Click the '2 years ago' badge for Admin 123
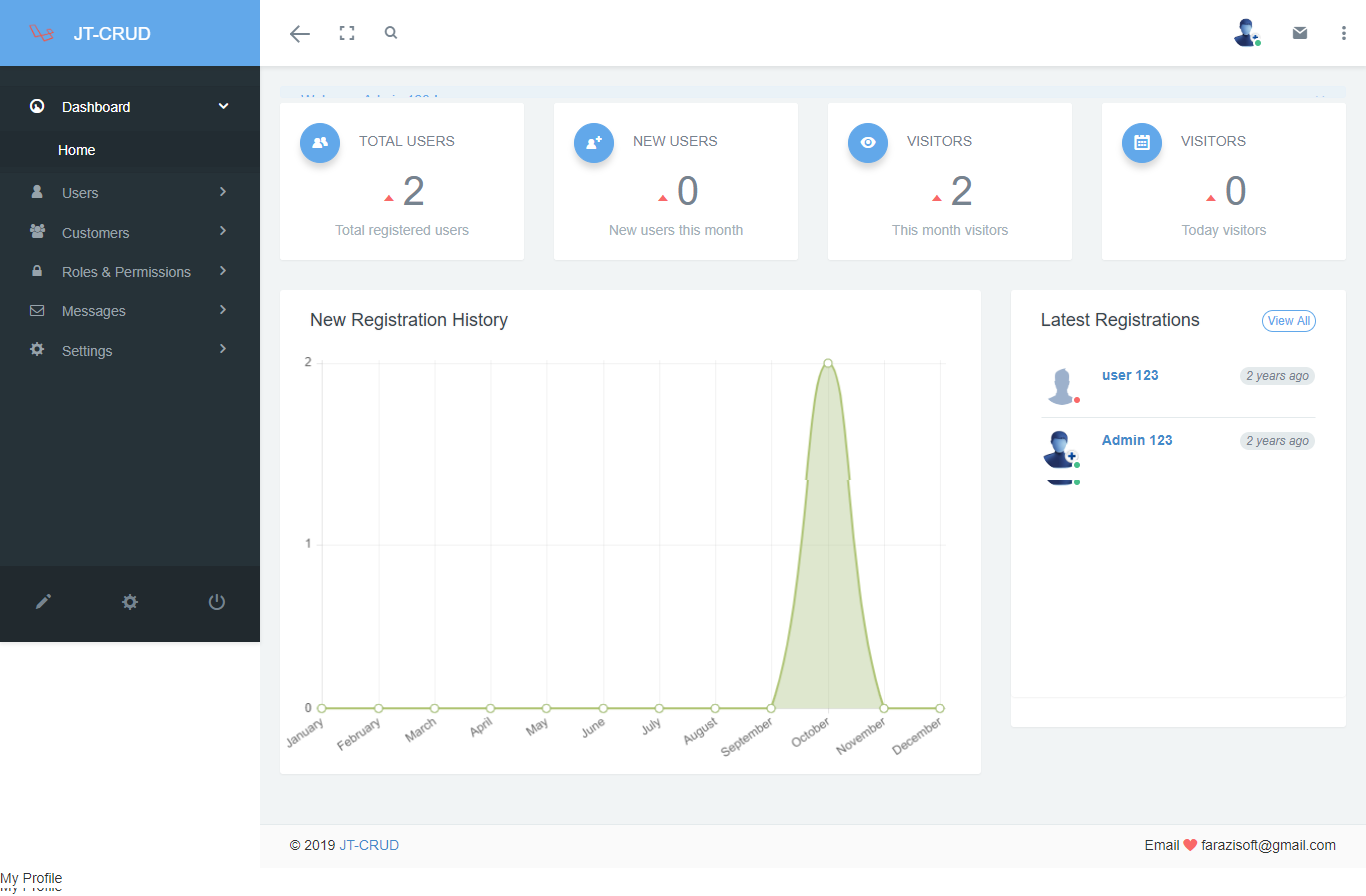Viewport: 1366px width, 896px height. point(1277,441)
